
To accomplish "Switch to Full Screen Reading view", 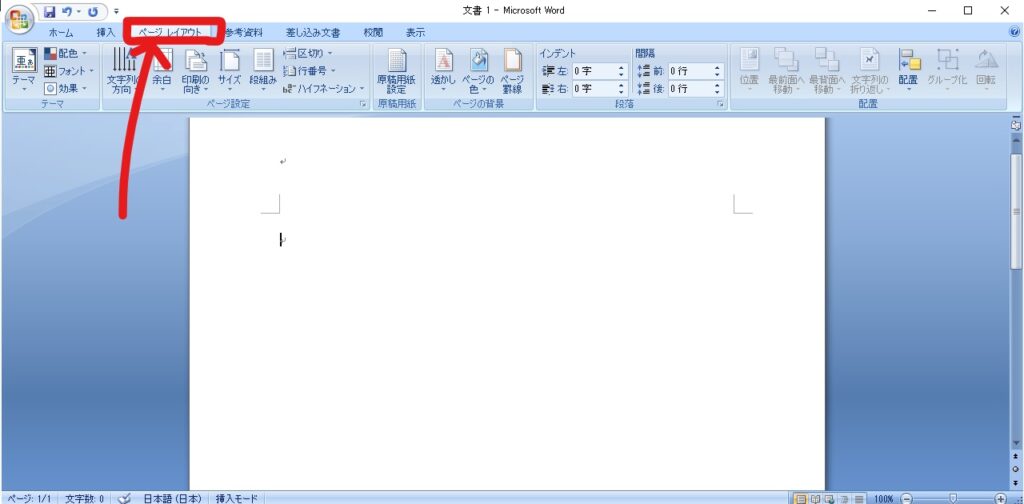I will (814, 499).
